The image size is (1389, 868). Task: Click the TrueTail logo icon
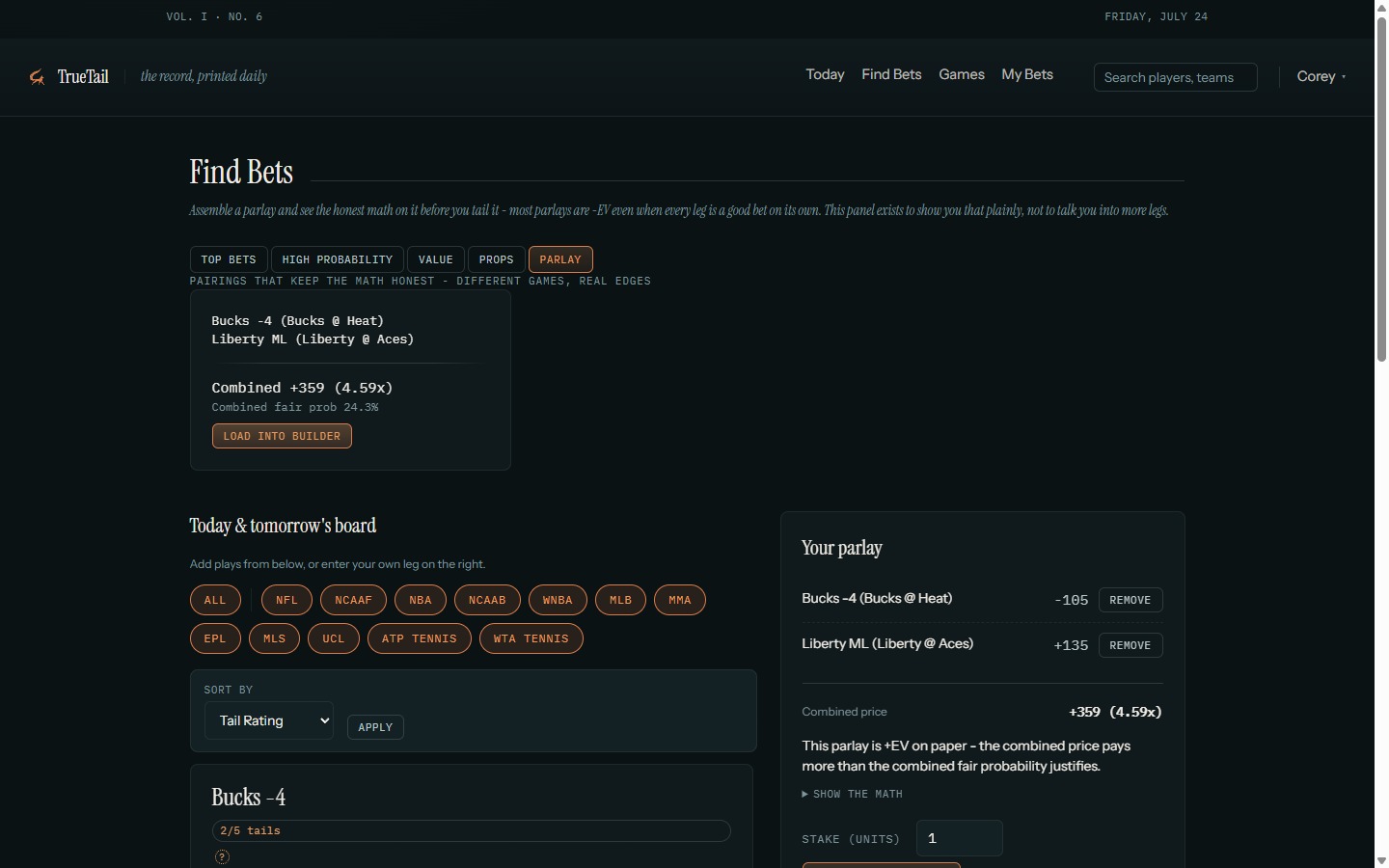click(37, 77)
